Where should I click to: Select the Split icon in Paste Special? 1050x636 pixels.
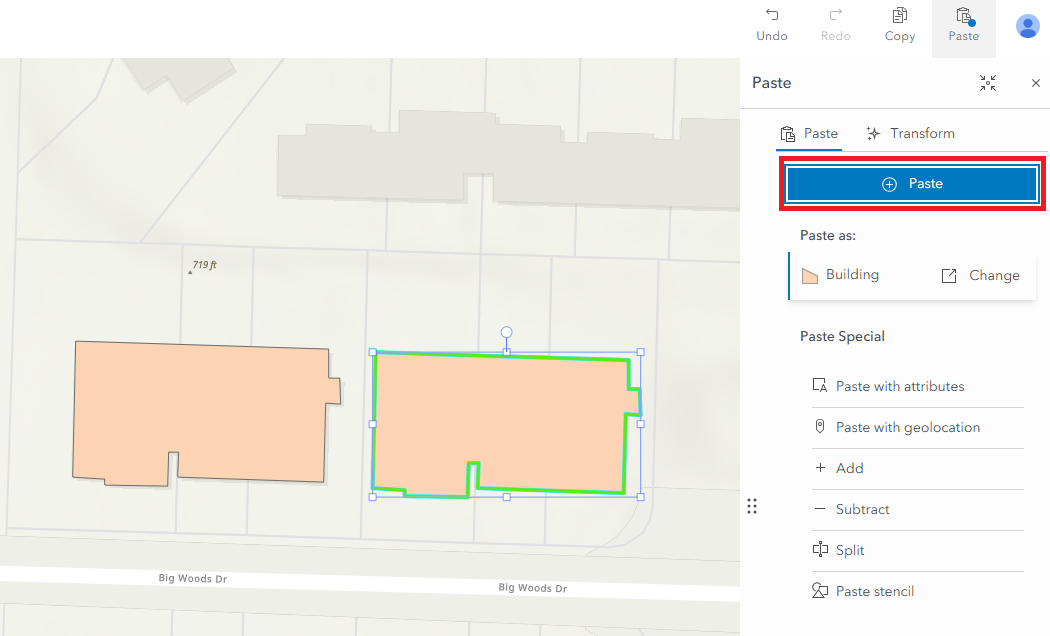[819, 550]
